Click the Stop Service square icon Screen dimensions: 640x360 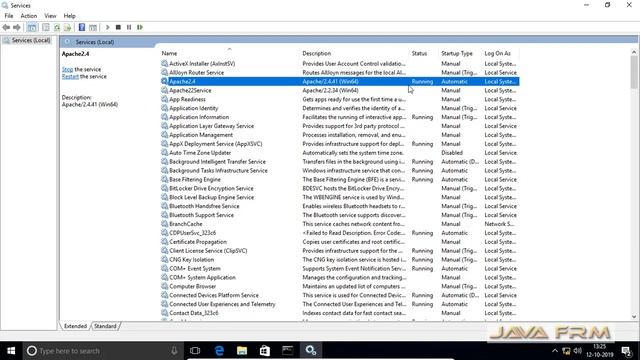(118, 27)
